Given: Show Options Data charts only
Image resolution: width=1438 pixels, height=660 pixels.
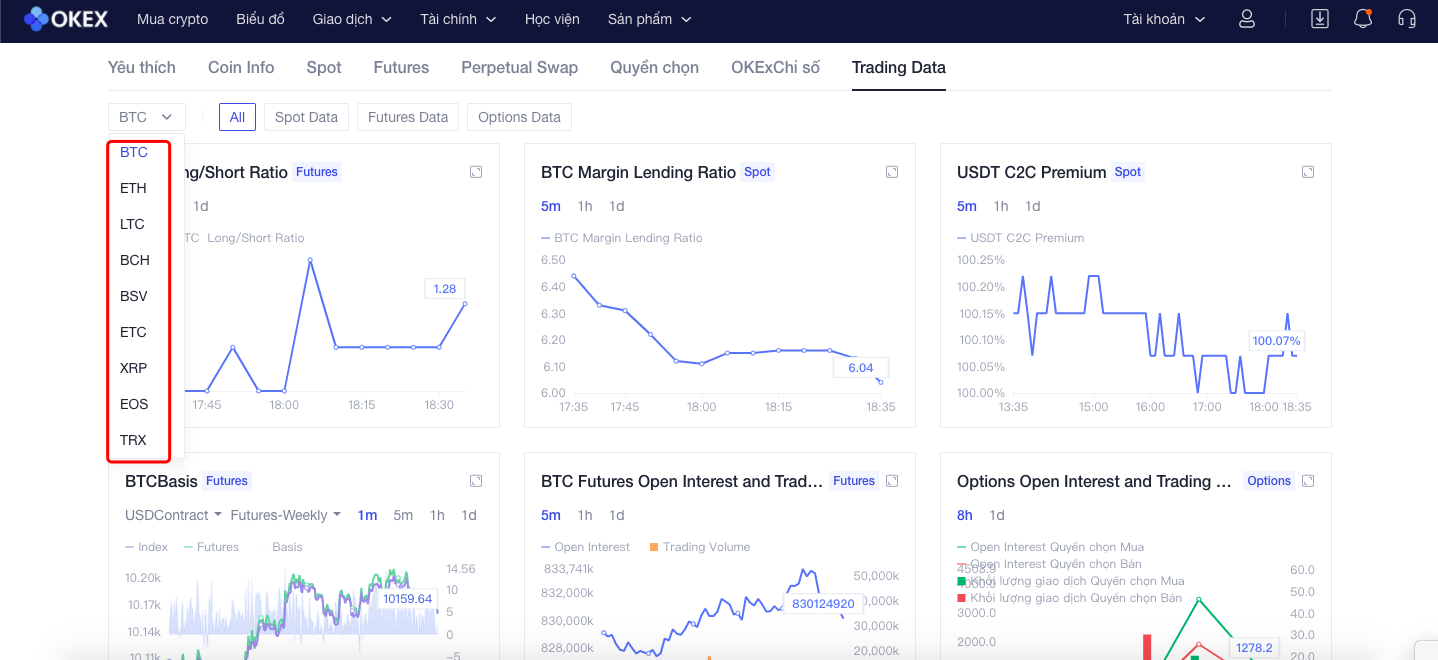Looking at the screenshot, I should (x=519, y=117).
